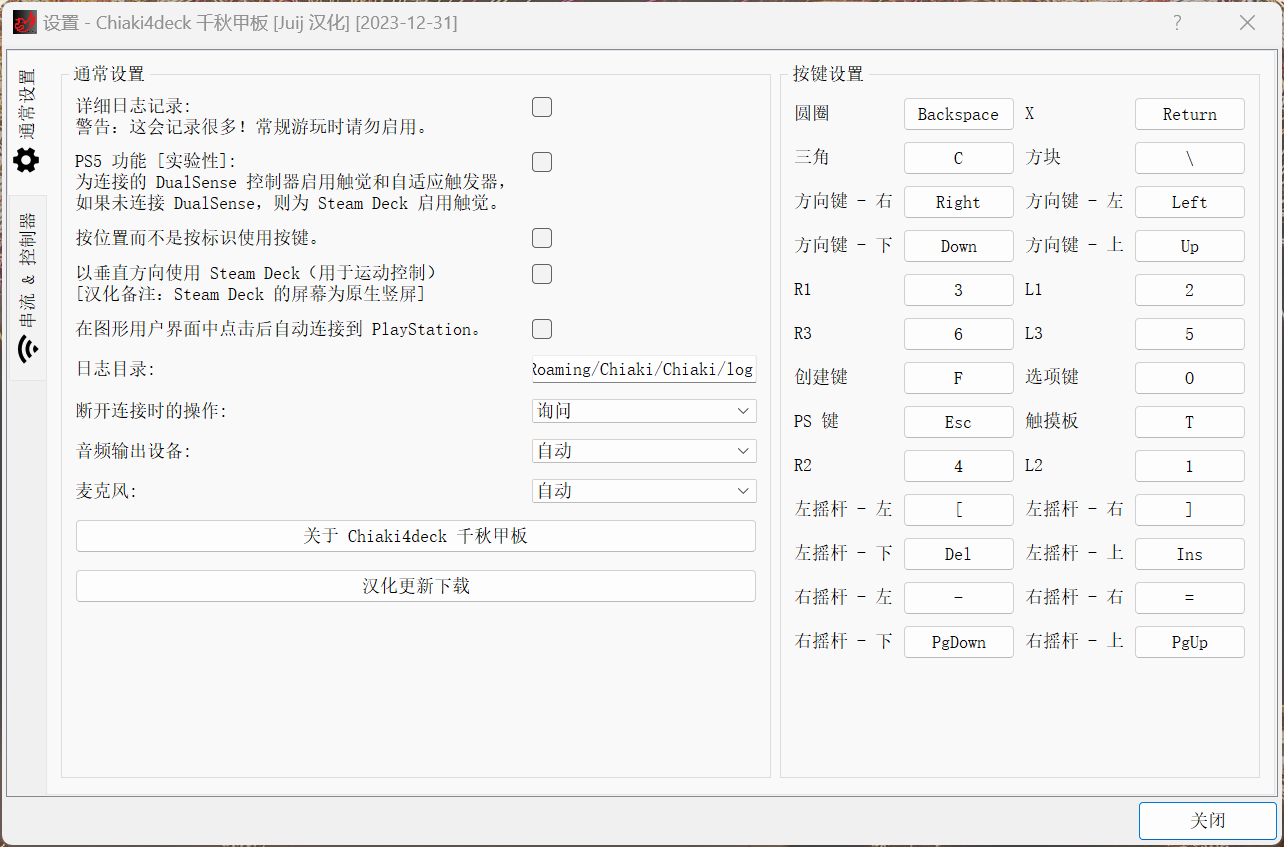Screen dimensions: 1284x847
Task: Click the 关闭 button
Action: pos(1207,820)
